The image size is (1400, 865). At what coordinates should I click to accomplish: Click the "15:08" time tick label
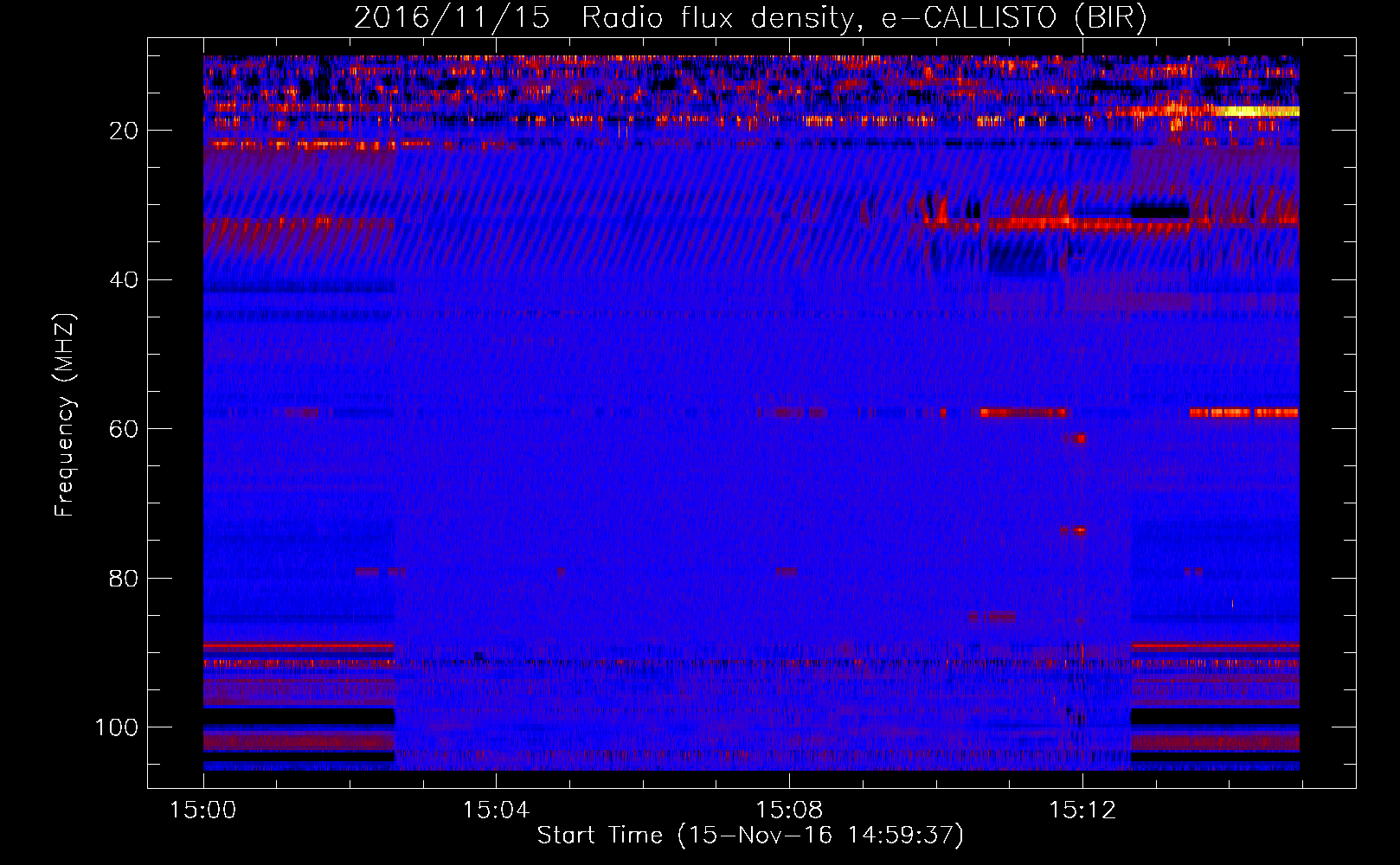(x=789, y=810)
